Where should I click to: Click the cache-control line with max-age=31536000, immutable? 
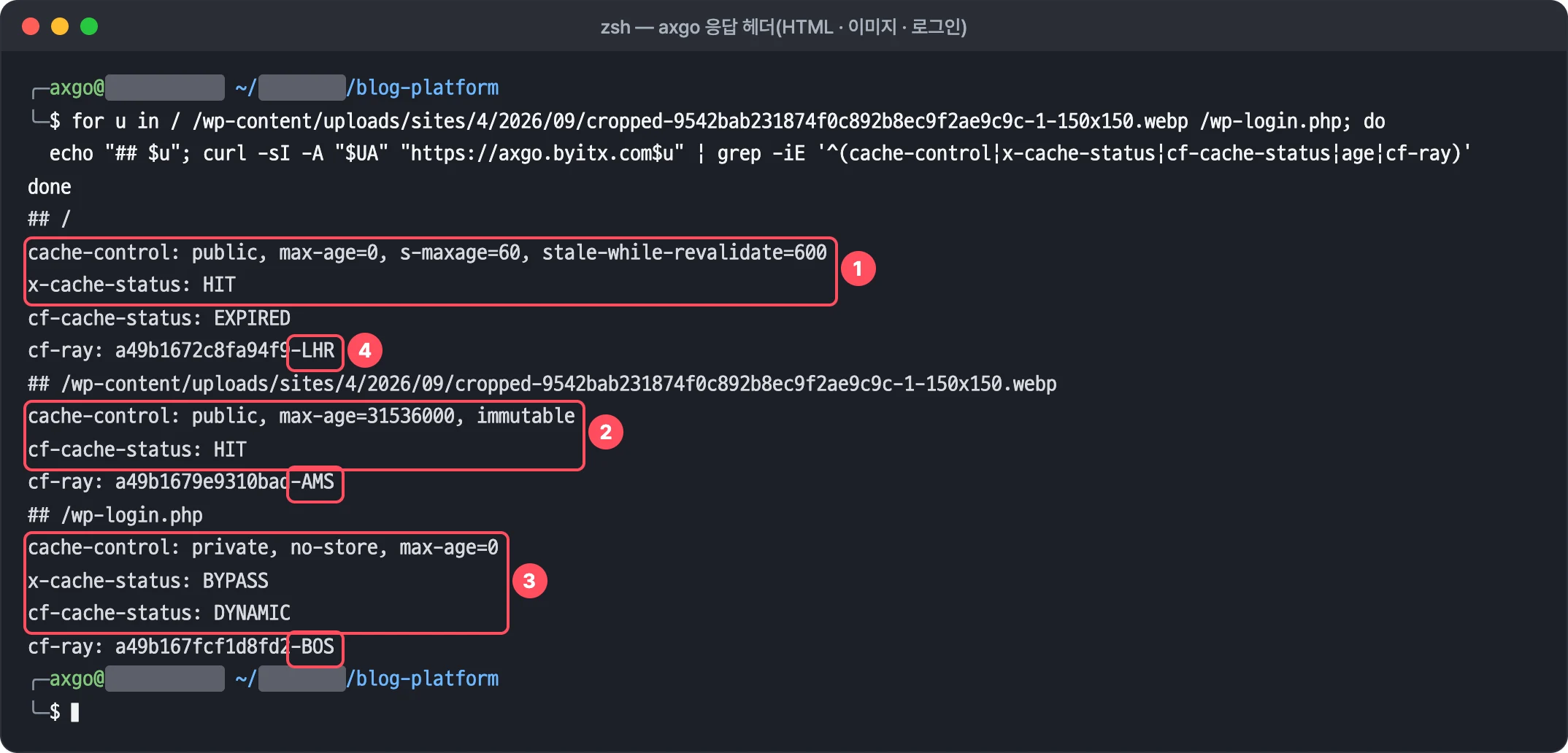coord(301,416)
